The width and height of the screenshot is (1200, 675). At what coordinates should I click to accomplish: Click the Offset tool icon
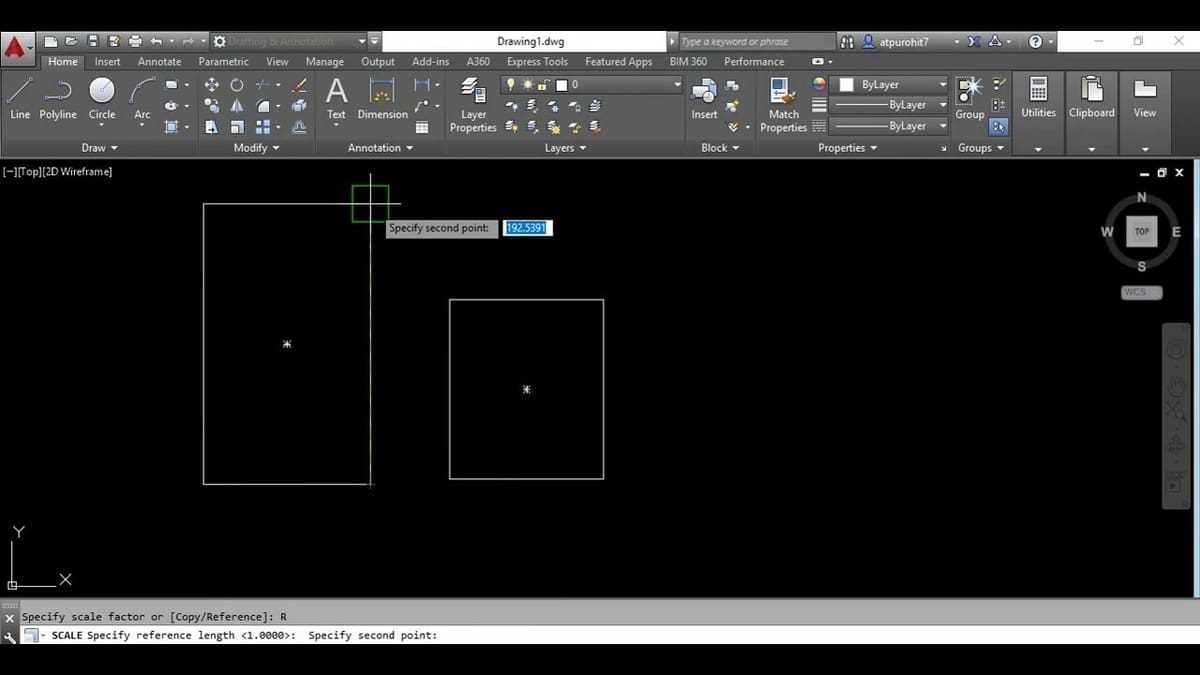pyautogui.click(x=298, y=127)
